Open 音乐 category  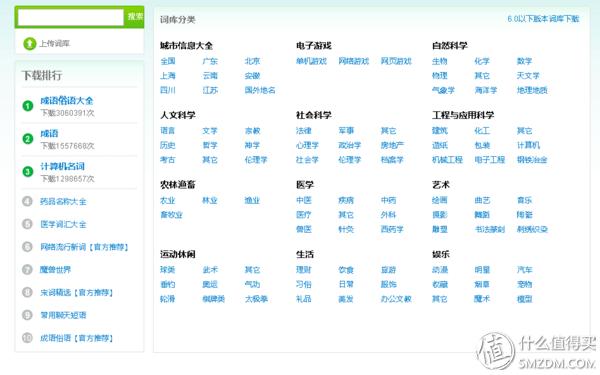524,201
